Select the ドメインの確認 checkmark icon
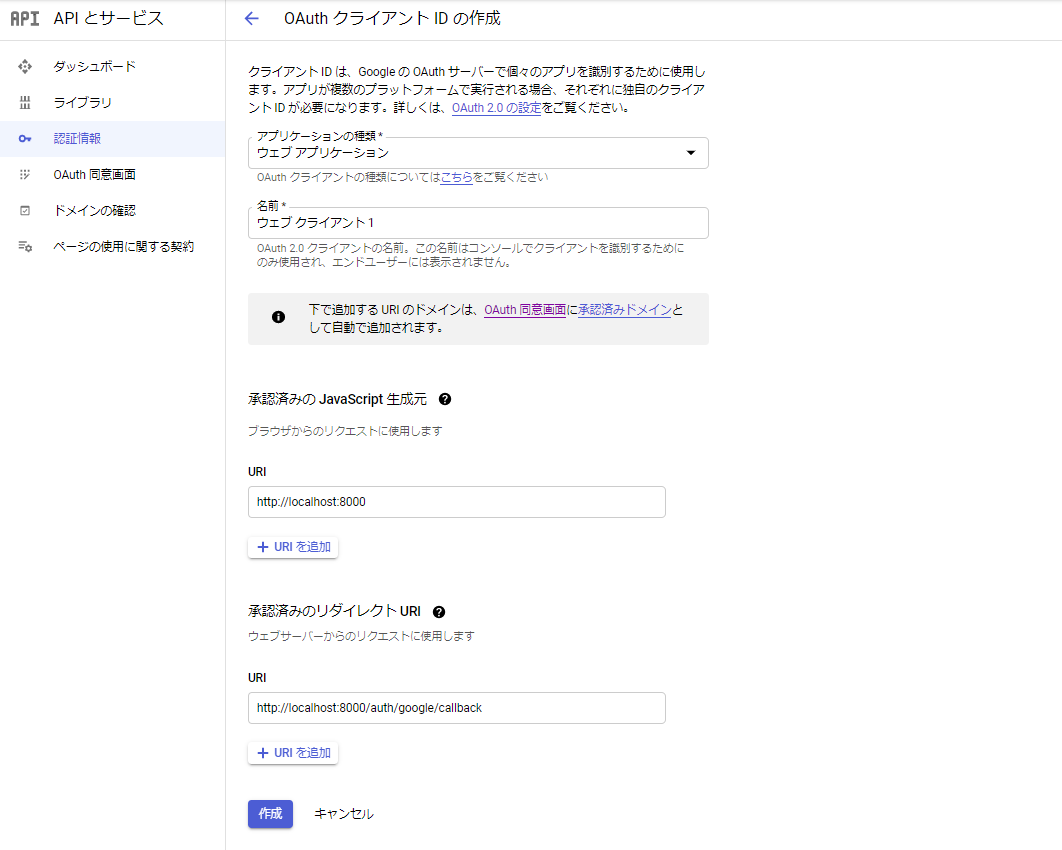1062x850 pixels. tap(24, 210)
